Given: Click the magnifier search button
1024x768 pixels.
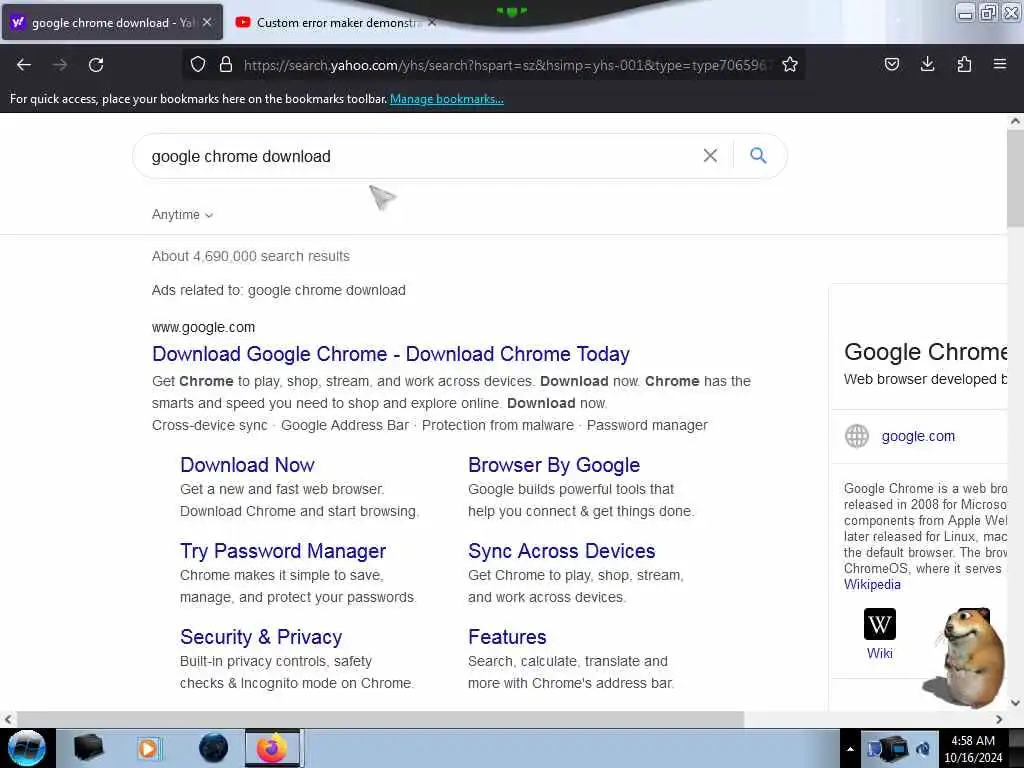Looking at the screenshot, I should click(758, 155).
